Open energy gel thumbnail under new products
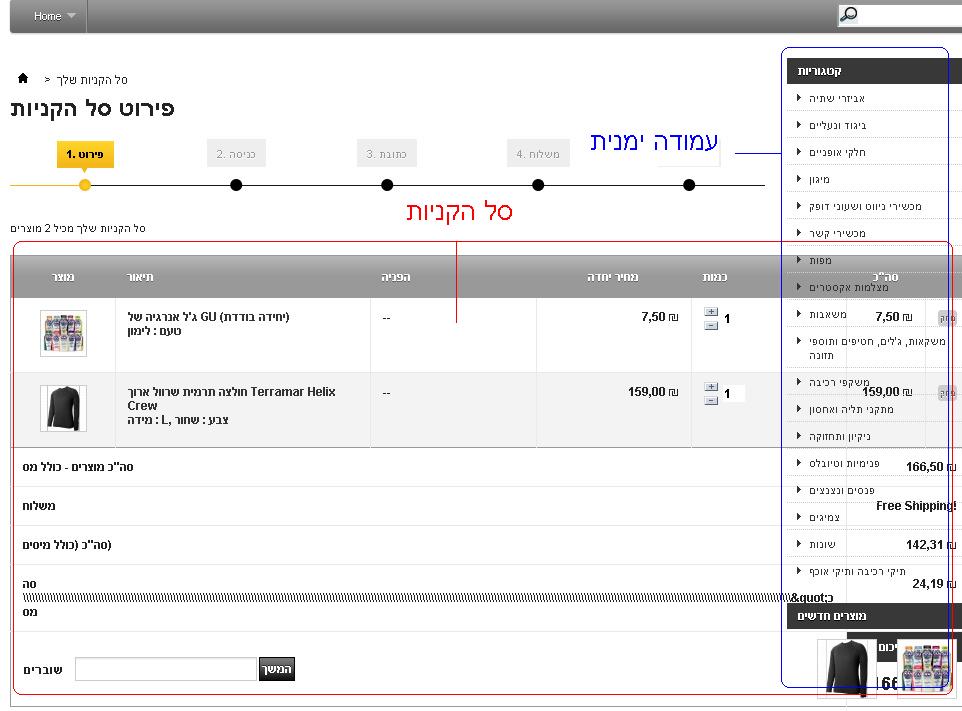This screenshot has height=711, width=962. [x=926, y=668]
